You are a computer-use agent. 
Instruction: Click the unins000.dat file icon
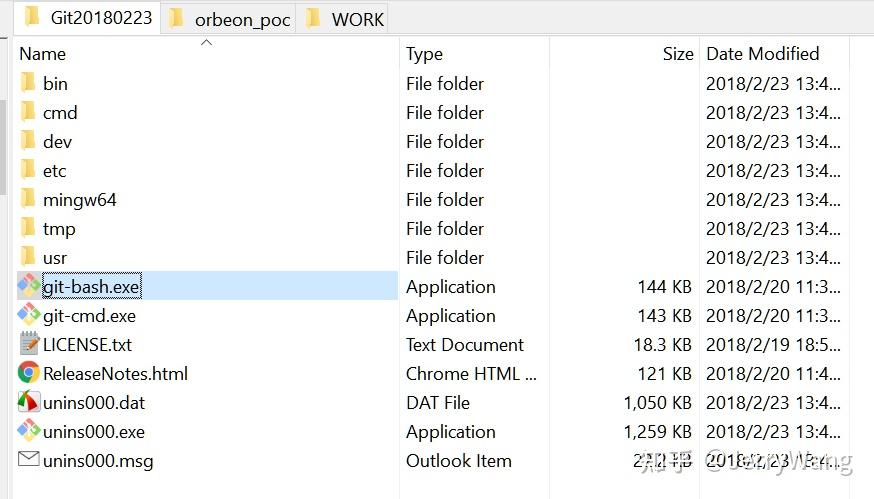pos(28,401)
